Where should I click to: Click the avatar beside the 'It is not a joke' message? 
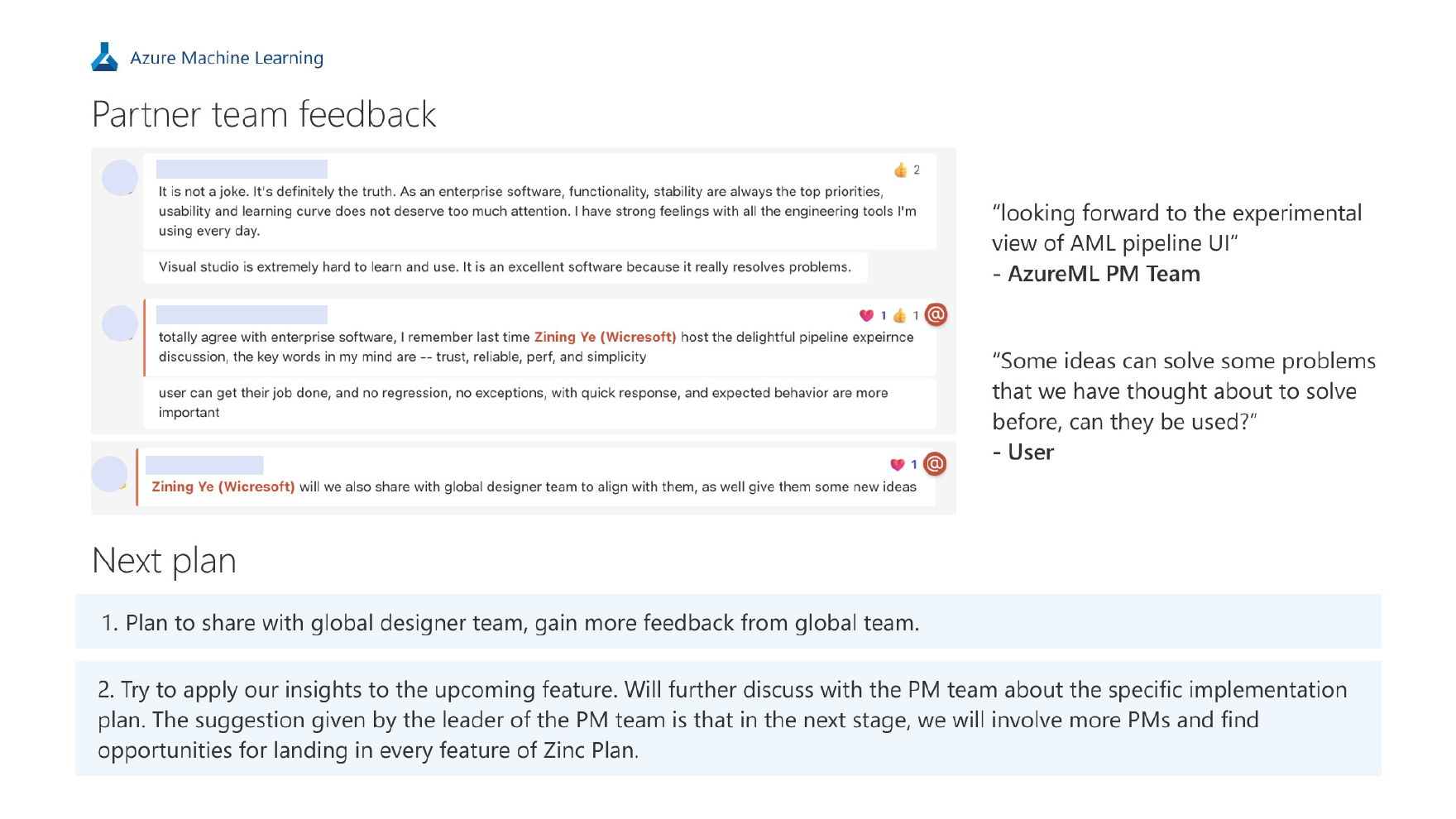pyautogui.click(x=120, y=178)
